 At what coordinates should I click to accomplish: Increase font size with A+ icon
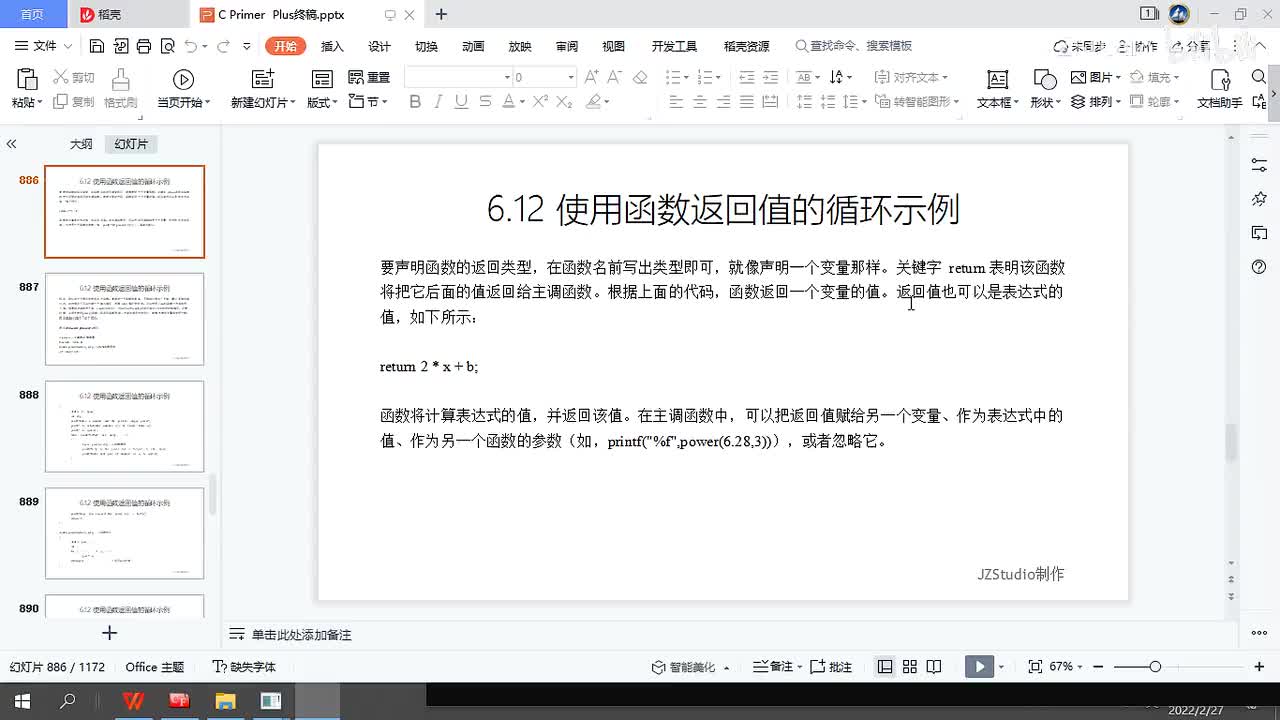pyautogui.click(x=592, y=77)
